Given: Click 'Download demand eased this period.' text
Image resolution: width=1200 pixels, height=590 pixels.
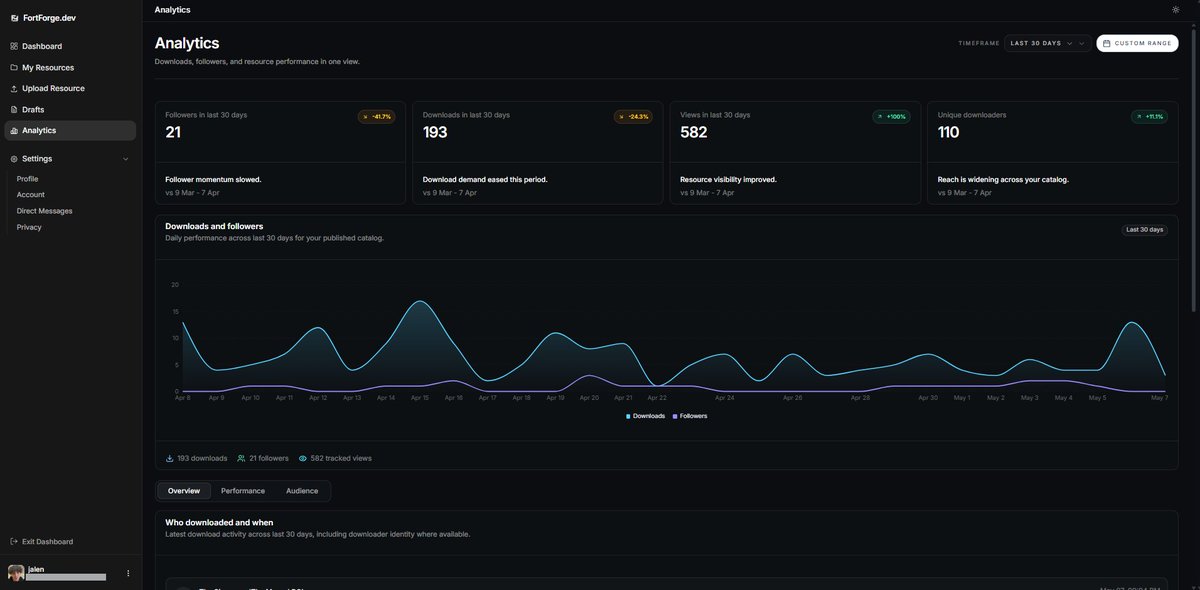Looking at the screenshot, I should [x=485, y=180].
